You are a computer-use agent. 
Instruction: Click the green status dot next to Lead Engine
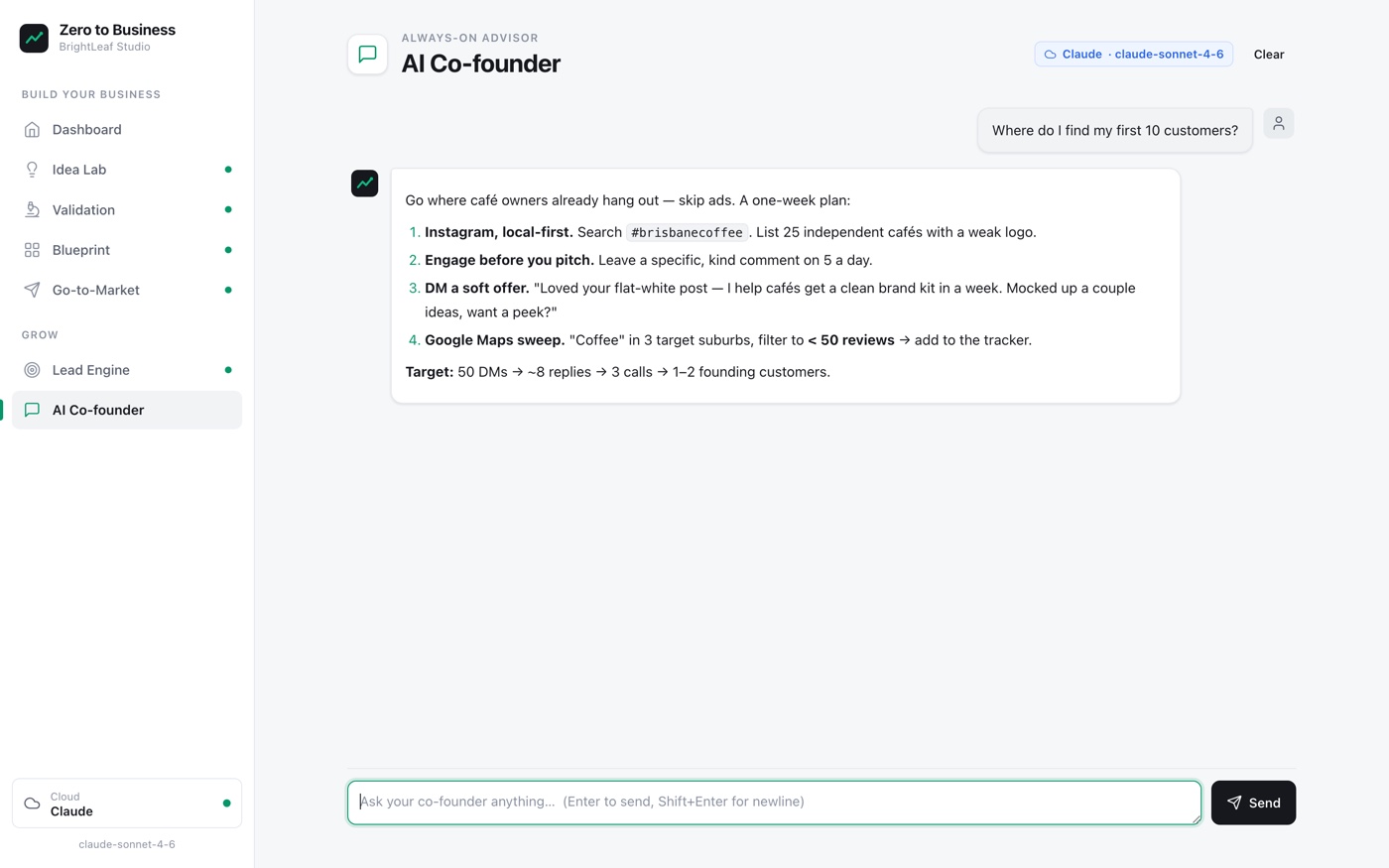pos(228,370)
